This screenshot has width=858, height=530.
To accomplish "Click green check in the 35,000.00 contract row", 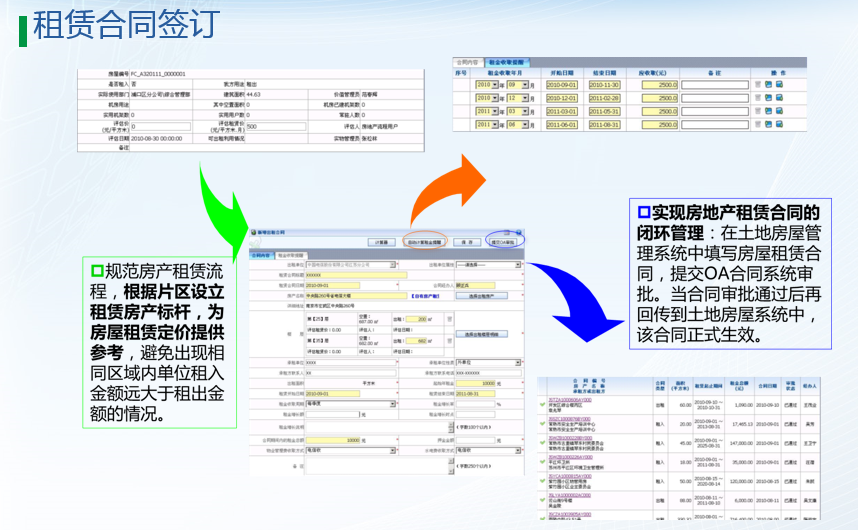I will click(542, 462).
